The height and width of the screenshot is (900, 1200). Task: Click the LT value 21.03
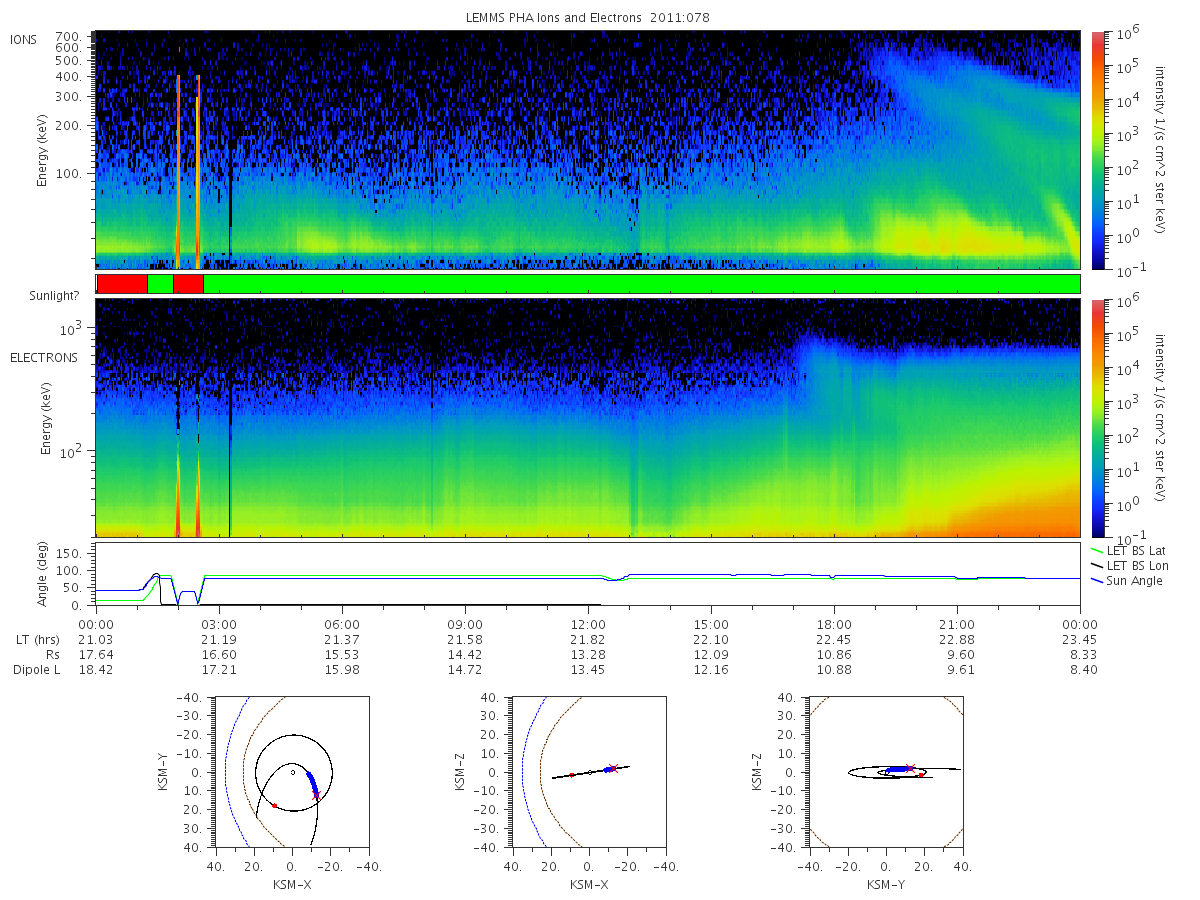(x=96, y=639)
